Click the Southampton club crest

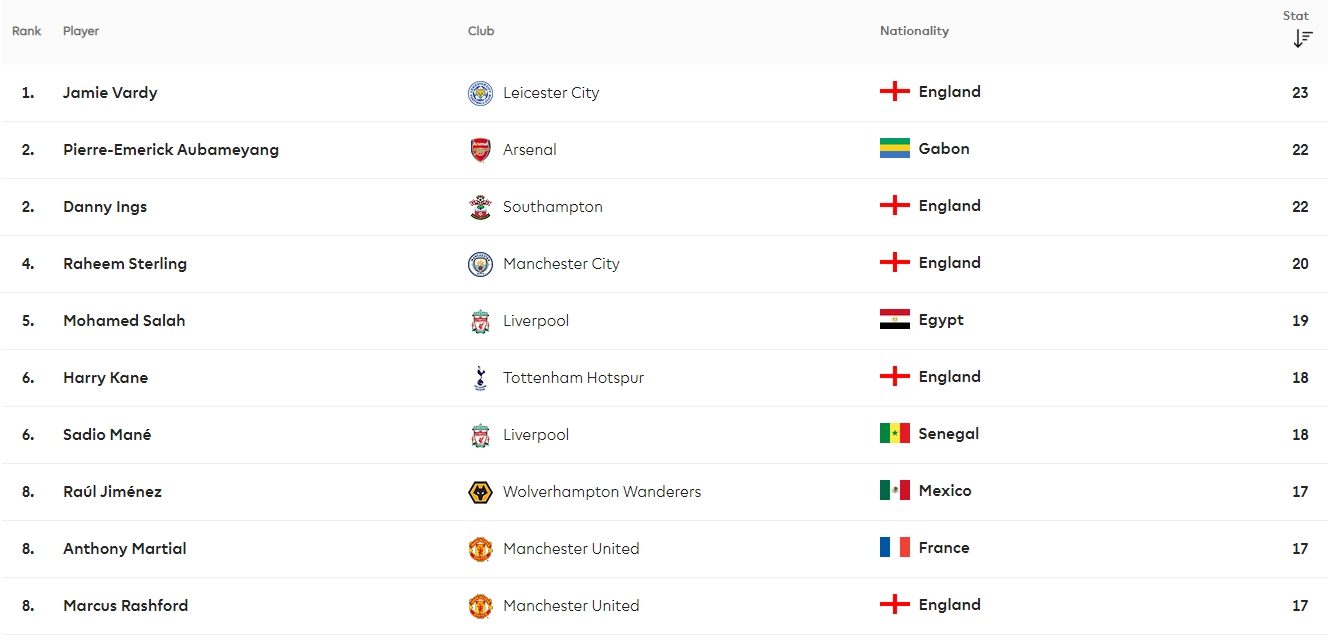(x=480, y=207)
